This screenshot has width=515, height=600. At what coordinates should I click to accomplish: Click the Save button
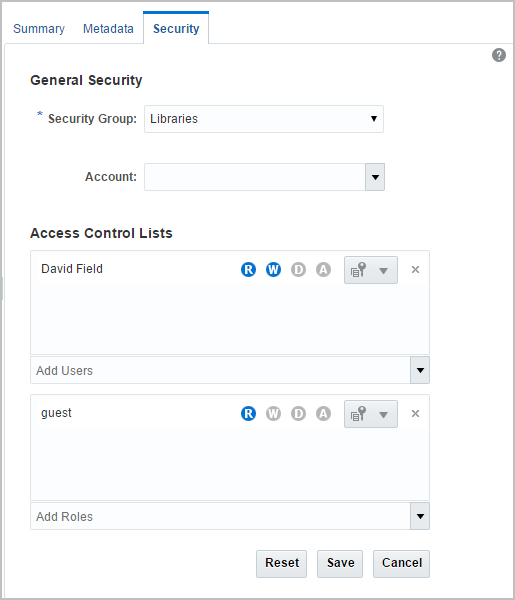(340, 564)
